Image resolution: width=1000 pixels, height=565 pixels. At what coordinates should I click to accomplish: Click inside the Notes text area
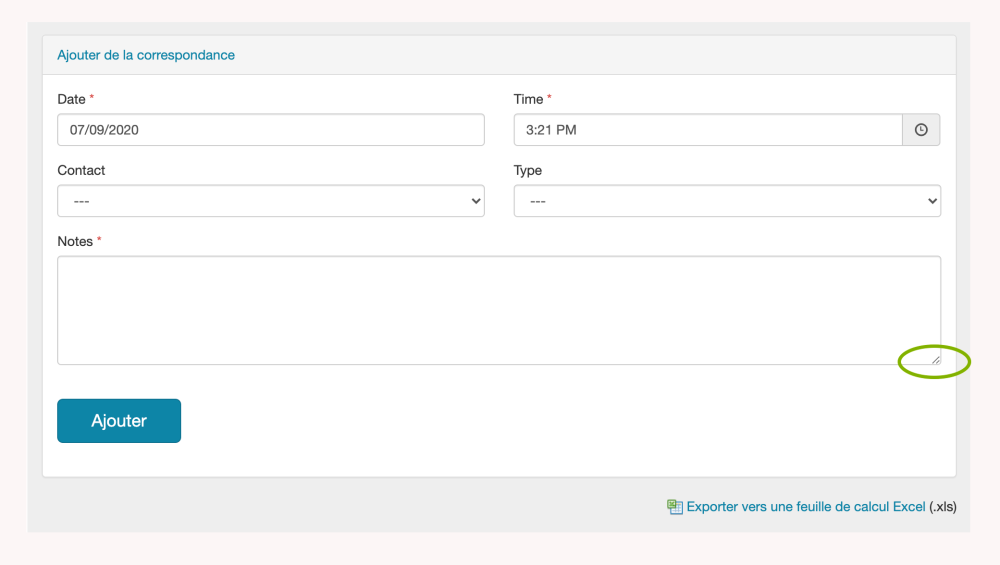pos(498,310)
